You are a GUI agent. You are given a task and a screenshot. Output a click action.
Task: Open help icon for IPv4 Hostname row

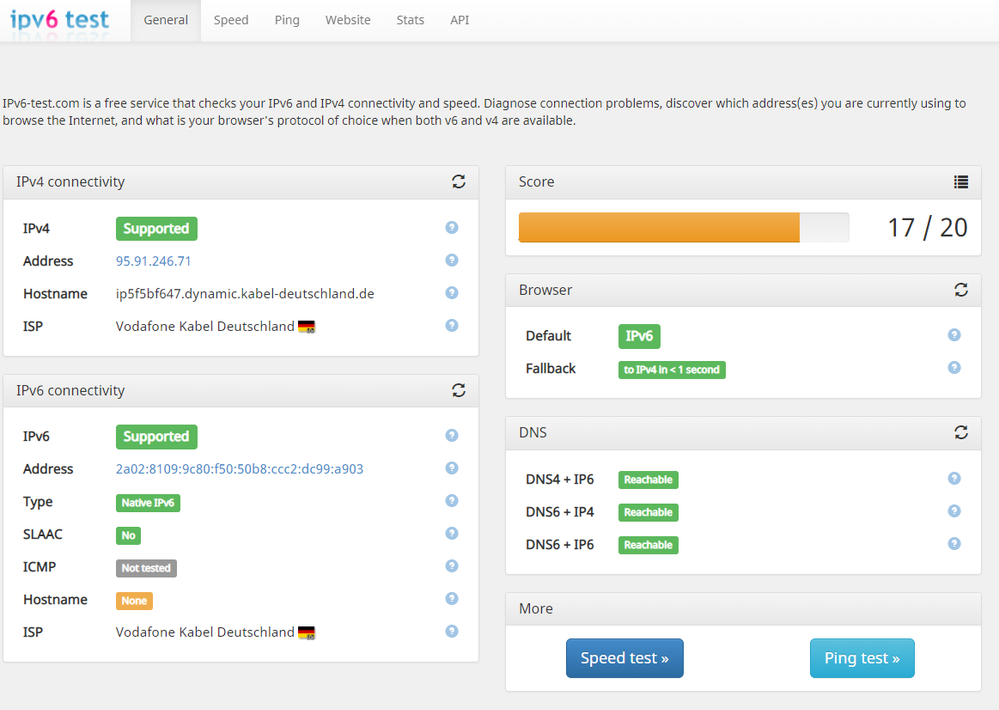point(452,293)
